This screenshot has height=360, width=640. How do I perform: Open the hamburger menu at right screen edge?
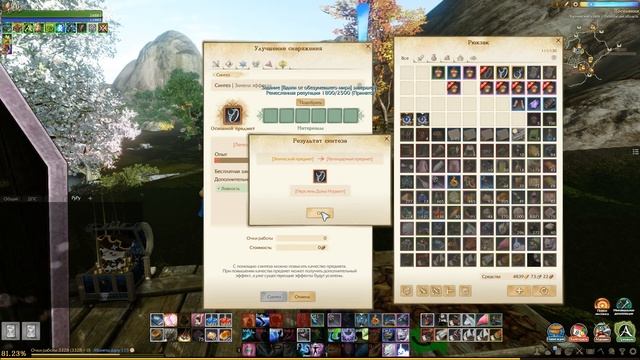(x=635, y=151)
